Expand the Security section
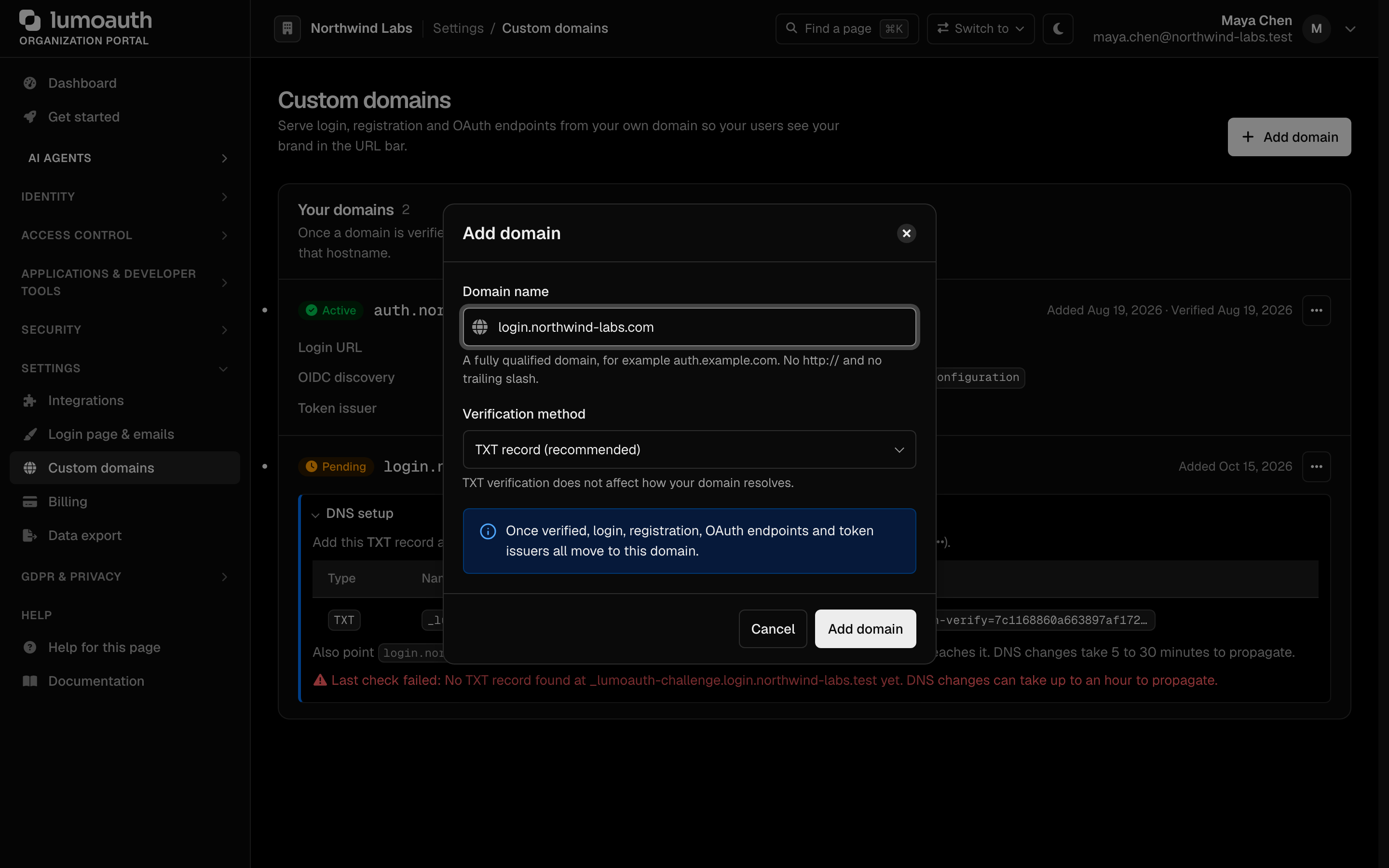 [125, 329]
